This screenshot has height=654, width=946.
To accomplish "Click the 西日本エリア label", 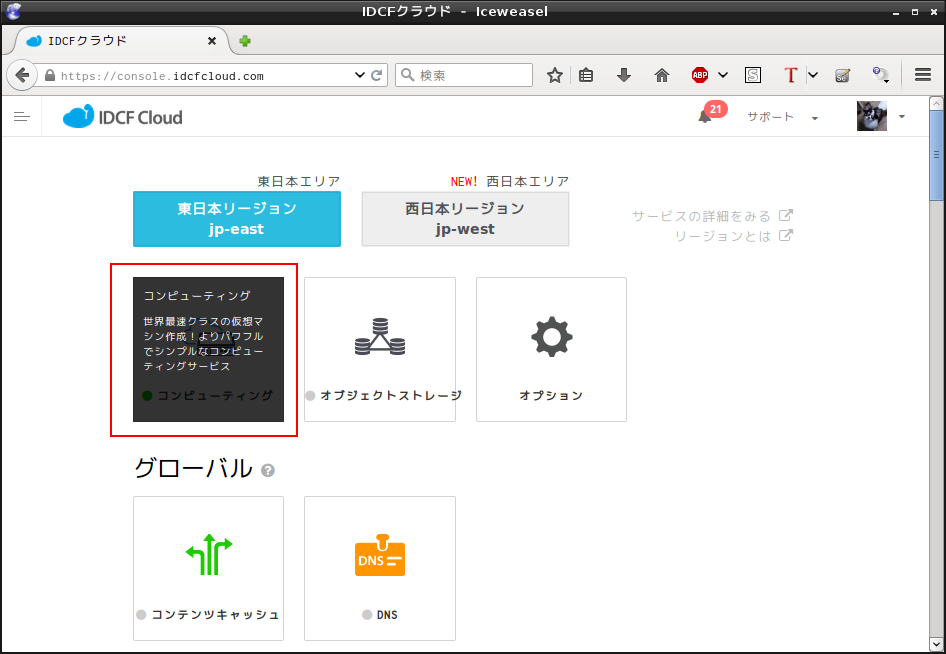I will (x=527, y=181).
